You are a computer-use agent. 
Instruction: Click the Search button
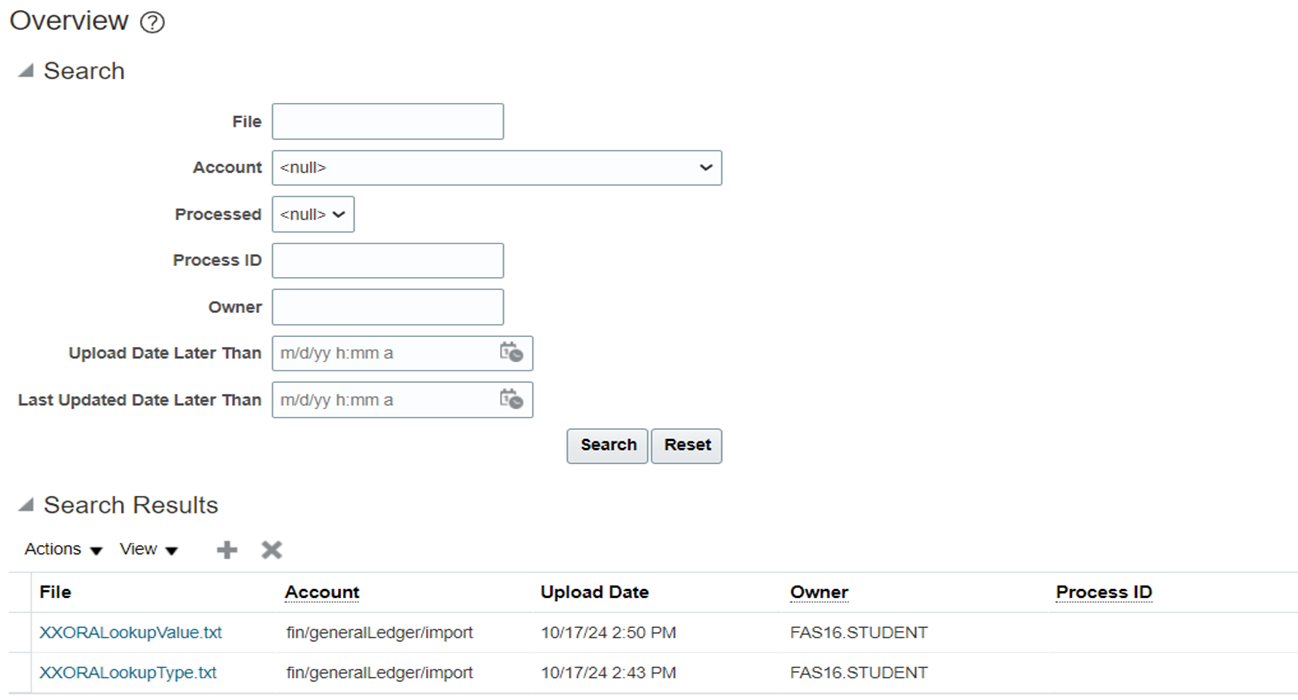pyautogui.click(x=607, y=445)
